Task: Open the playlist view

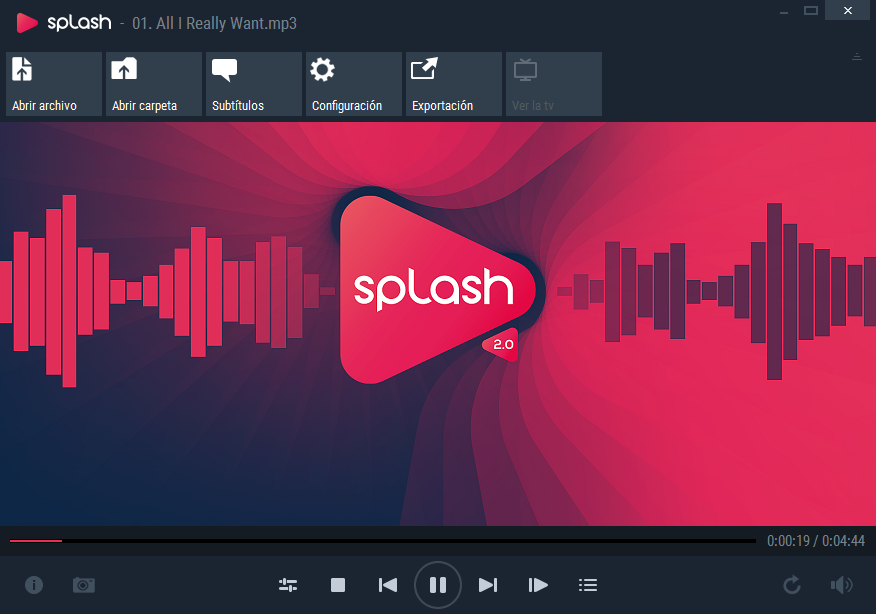Action: (x=588, y=585)
